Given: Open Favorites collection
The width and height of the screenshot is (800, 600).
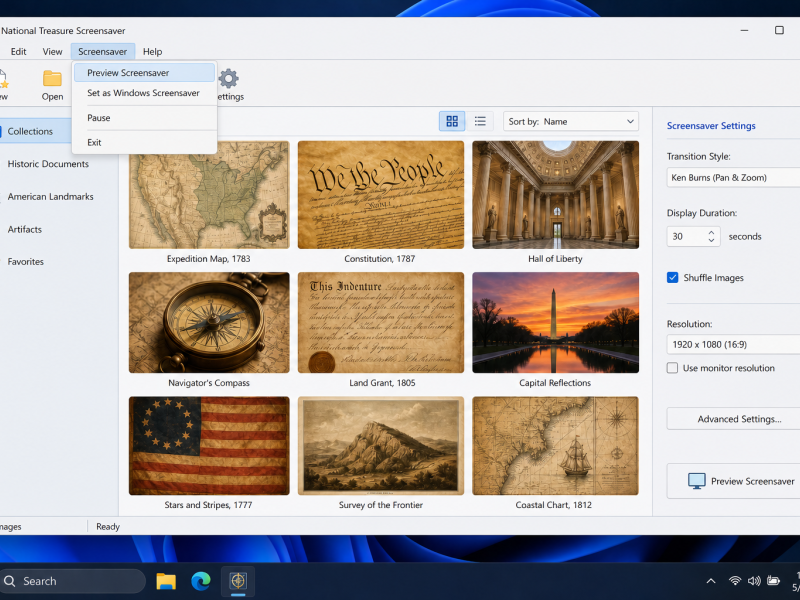Looking at the screenshot, I should click(x=26, y=262).
